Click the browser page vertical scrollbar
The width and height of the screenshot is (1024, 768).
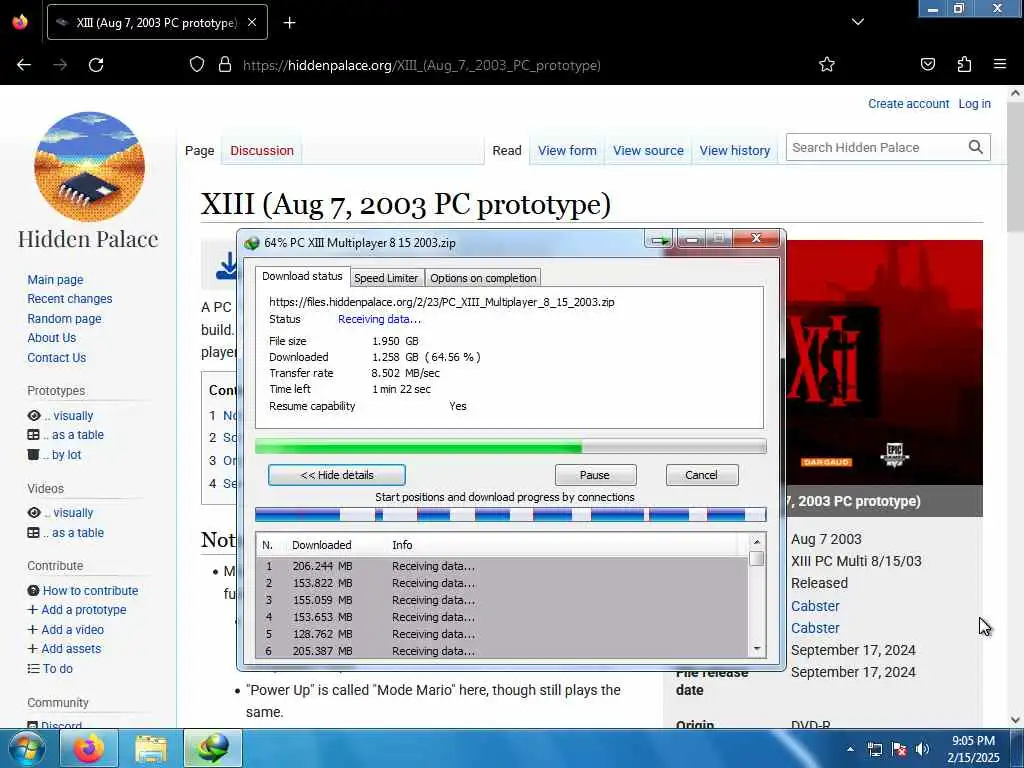(1016, 405)
